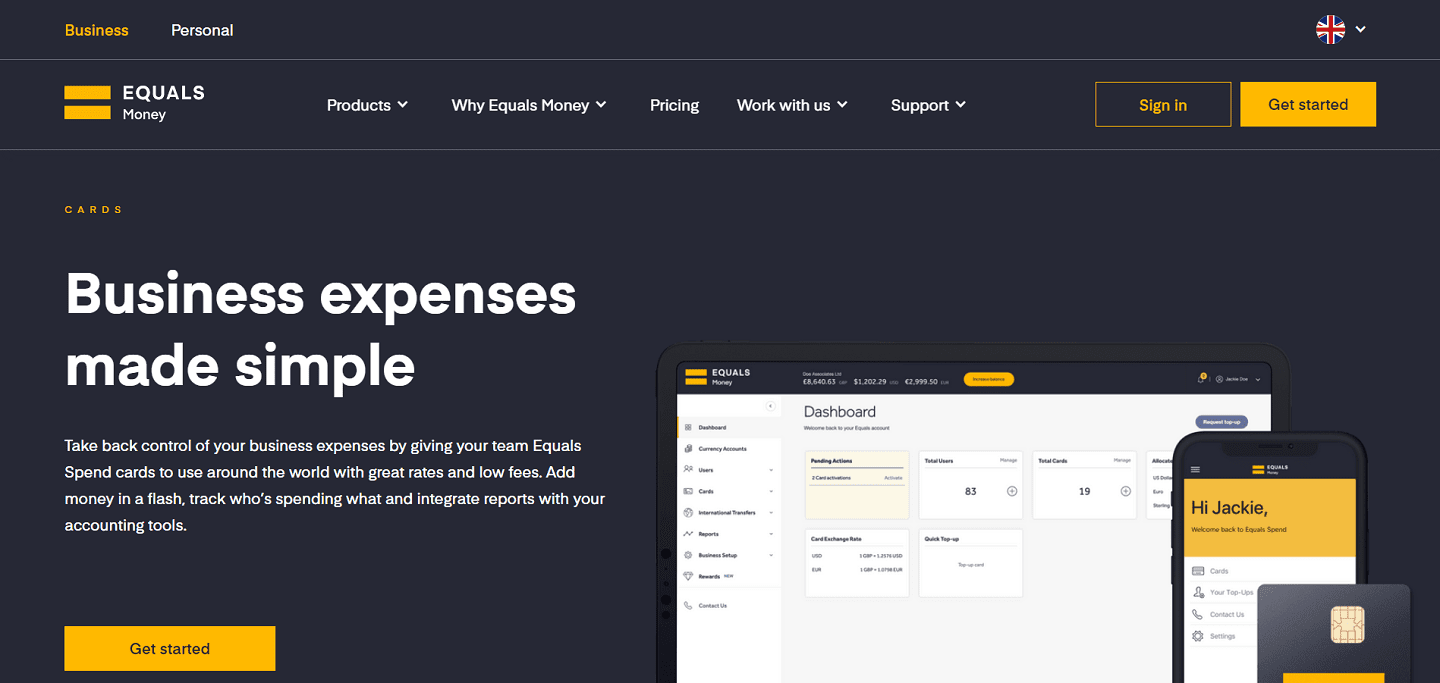Click the Contact Us phone icon in dashboard sidebar

pyautogui.click(x=688, y=605)
